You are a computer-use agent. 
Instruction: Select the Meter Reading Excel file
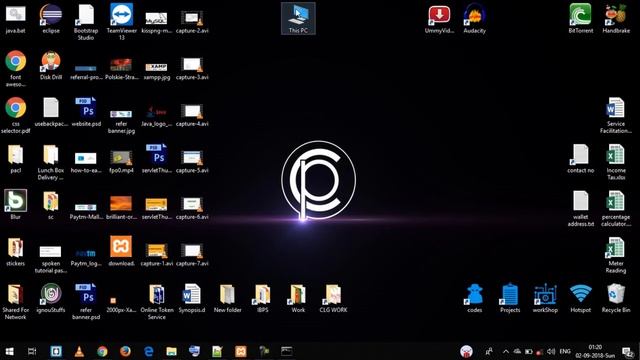pyautogui.click(x=616, y=255)
